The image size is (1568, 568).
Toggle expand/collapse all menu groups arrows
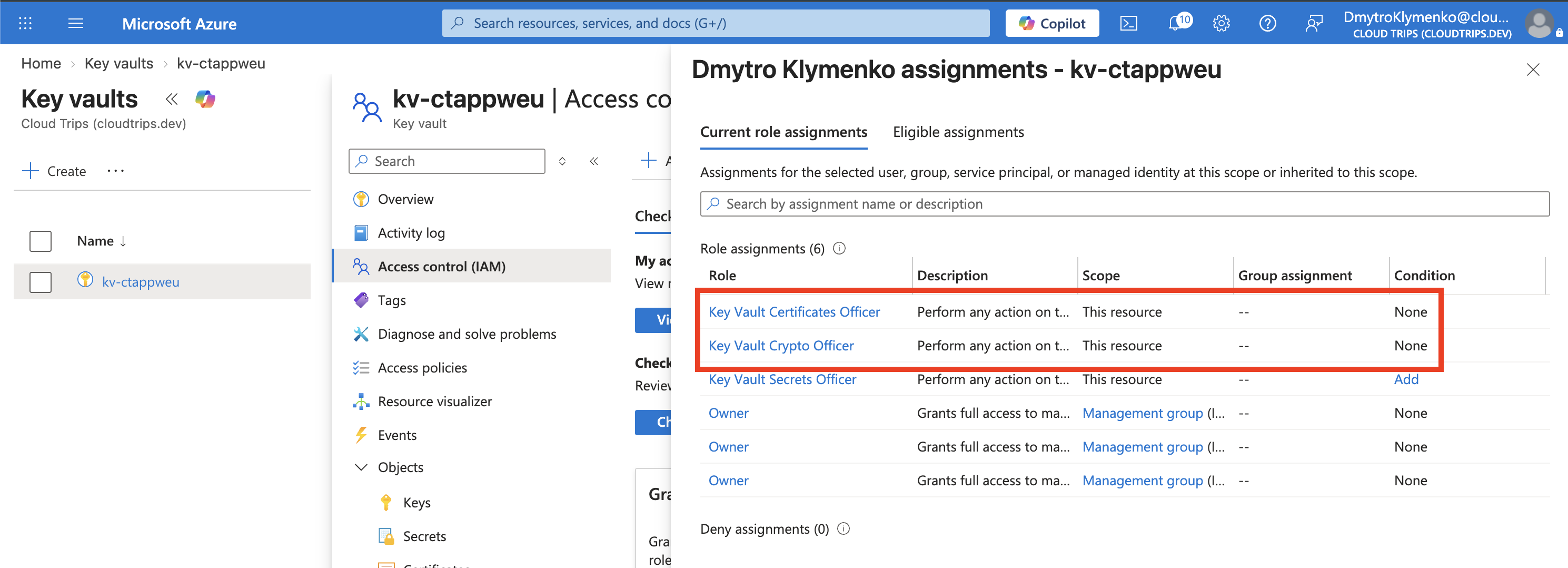562,162
